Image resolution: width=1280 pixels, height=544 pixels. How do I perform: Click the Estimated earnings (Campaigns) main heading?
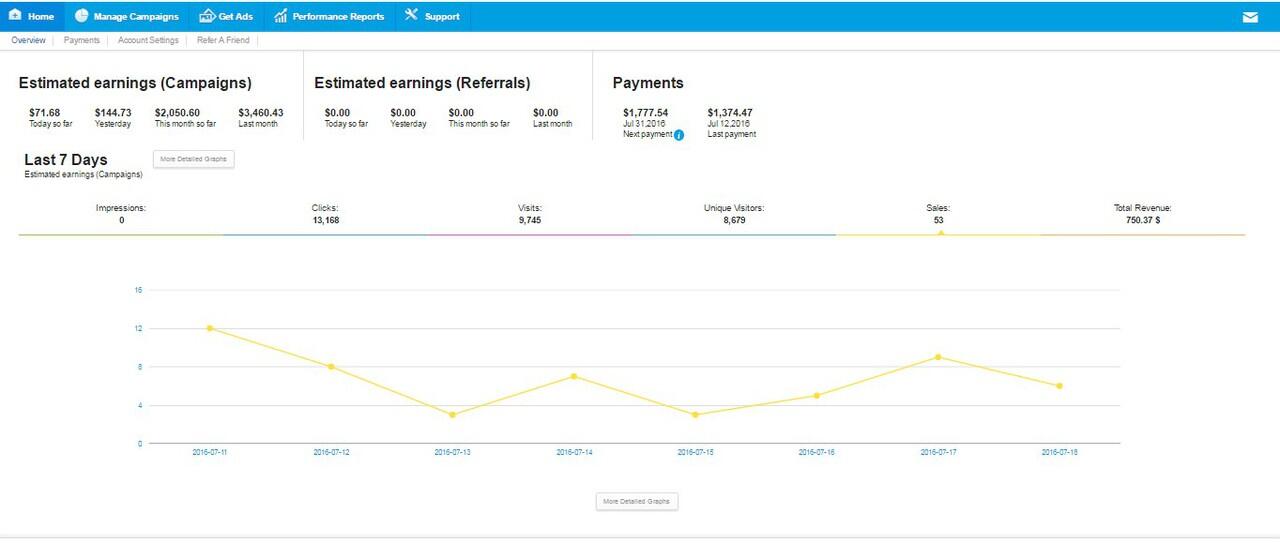[135, 83]
